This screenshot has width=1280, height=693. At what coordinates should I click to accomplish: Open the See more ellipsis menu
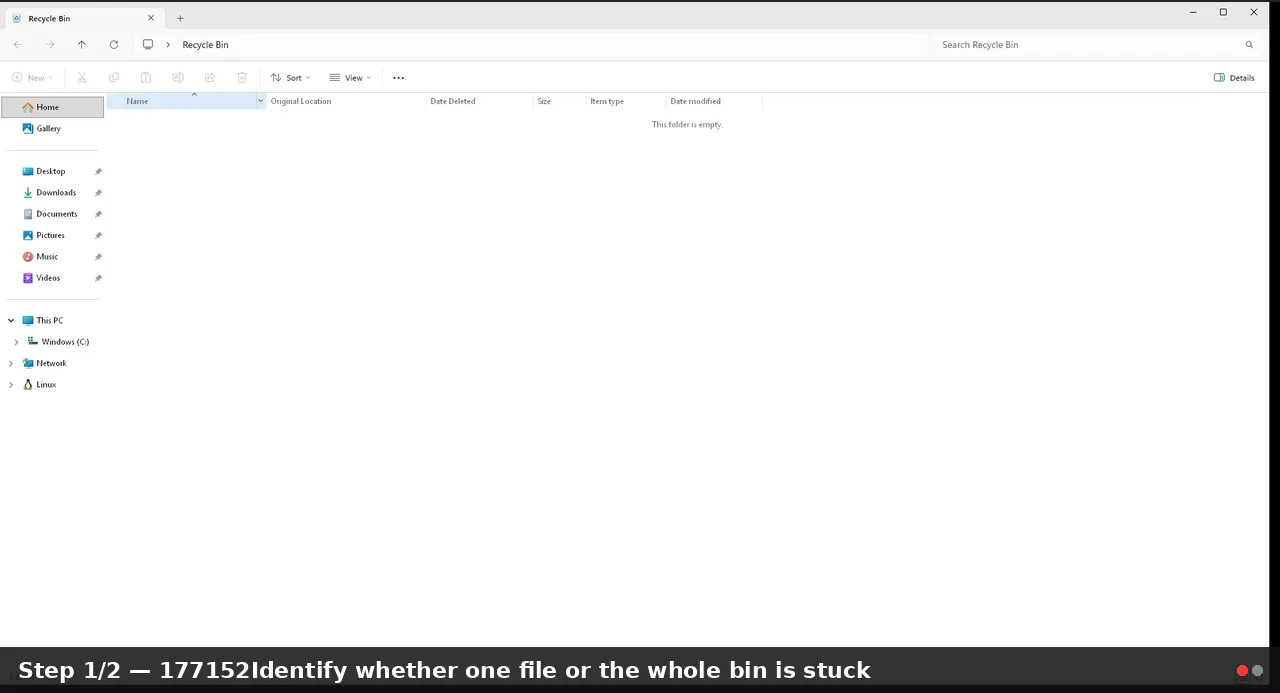[399, 78]
